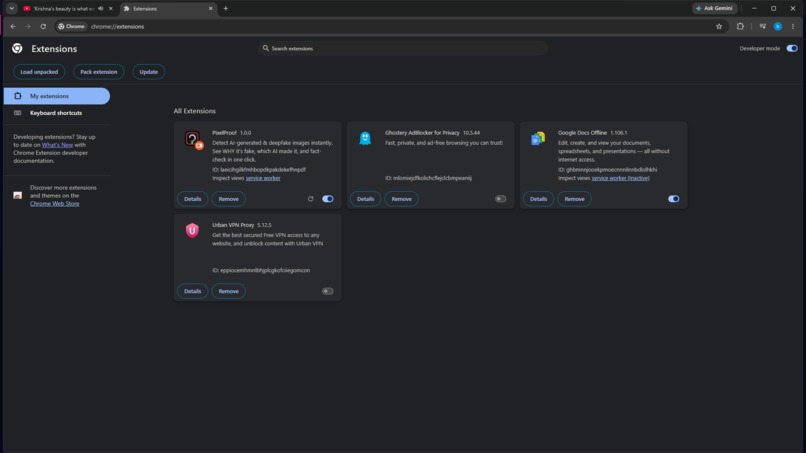This screenshot has width=806, height=453.
Task: Disable Google Docs Offline toggle
Action: pos(673,199)
